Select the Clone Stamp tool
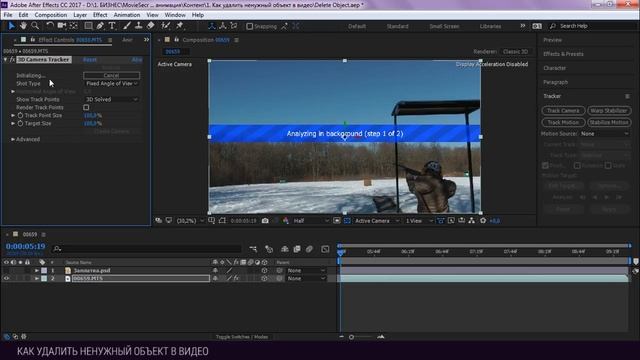This screenshot has height=360, width=640. point(139,26)
